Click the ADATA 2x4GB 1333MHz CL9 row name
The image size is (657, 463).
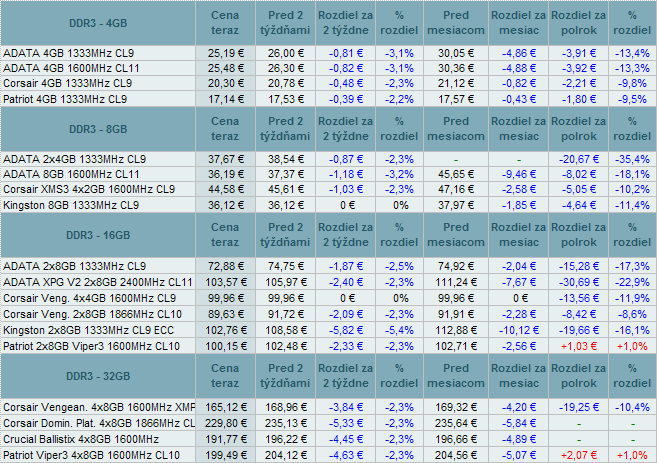point(75,159)
